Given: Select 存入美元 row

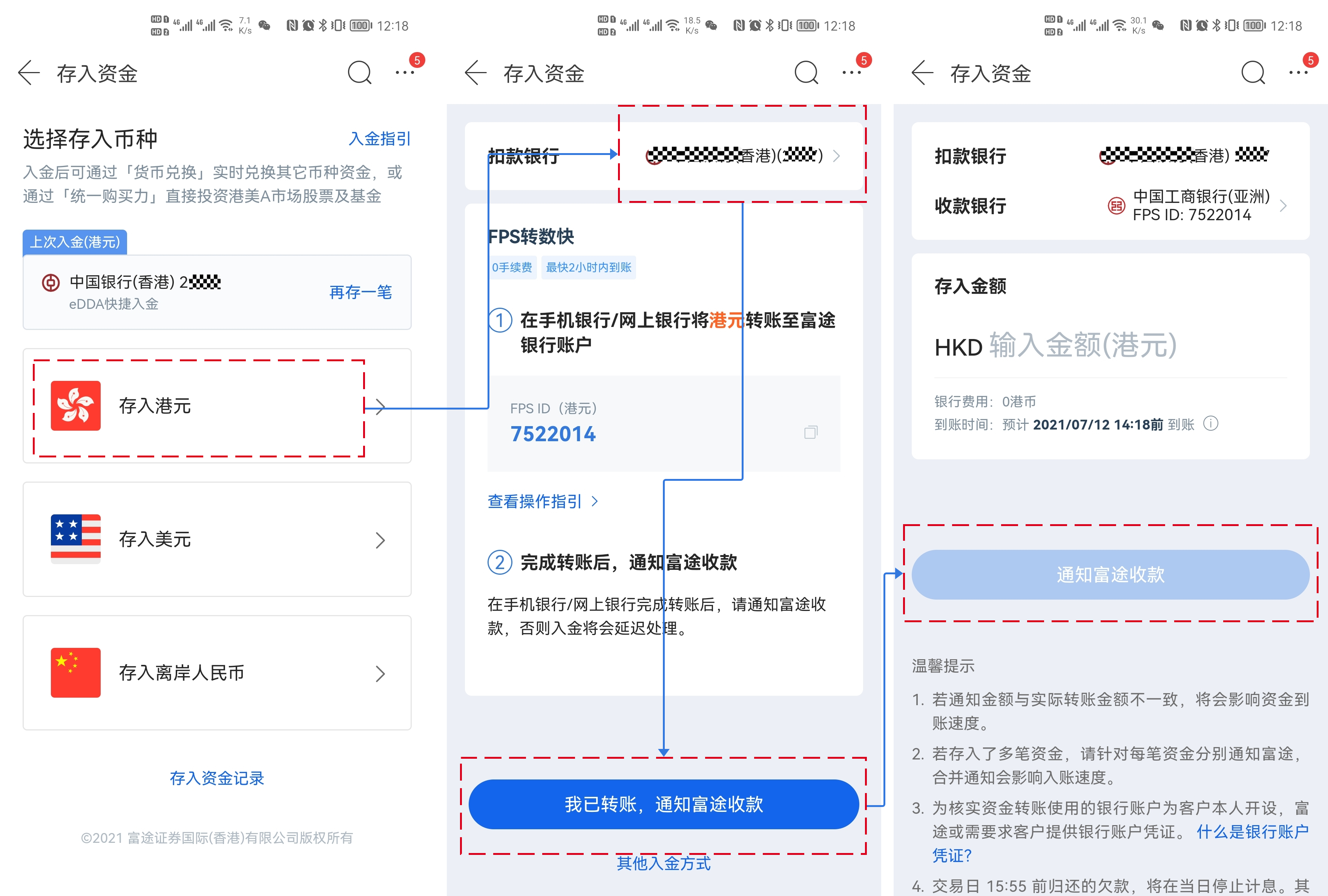Looking at the screenshot, I should click(x=217, y=539).
